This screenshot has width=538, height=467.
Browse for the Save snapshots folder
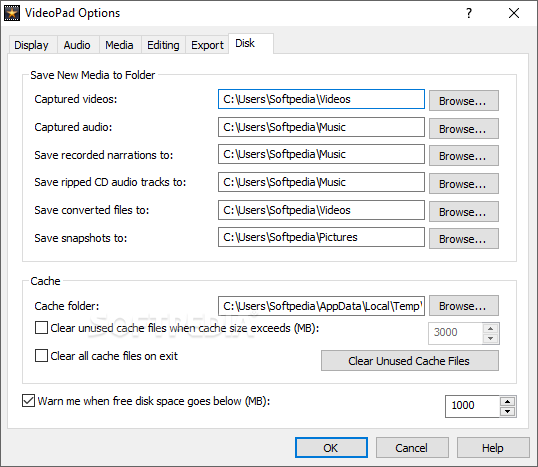pyautogui.click(x=464, y=238)
